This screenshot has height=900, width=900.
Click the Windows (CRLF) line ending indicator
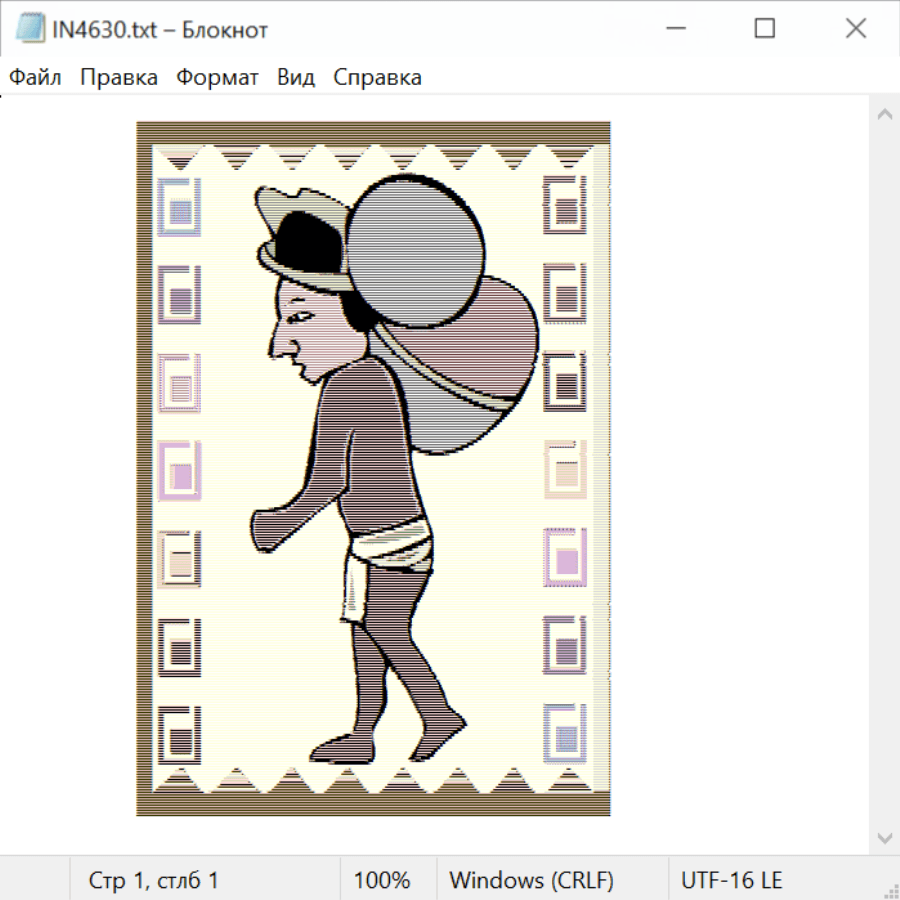(x=531, y=880)
